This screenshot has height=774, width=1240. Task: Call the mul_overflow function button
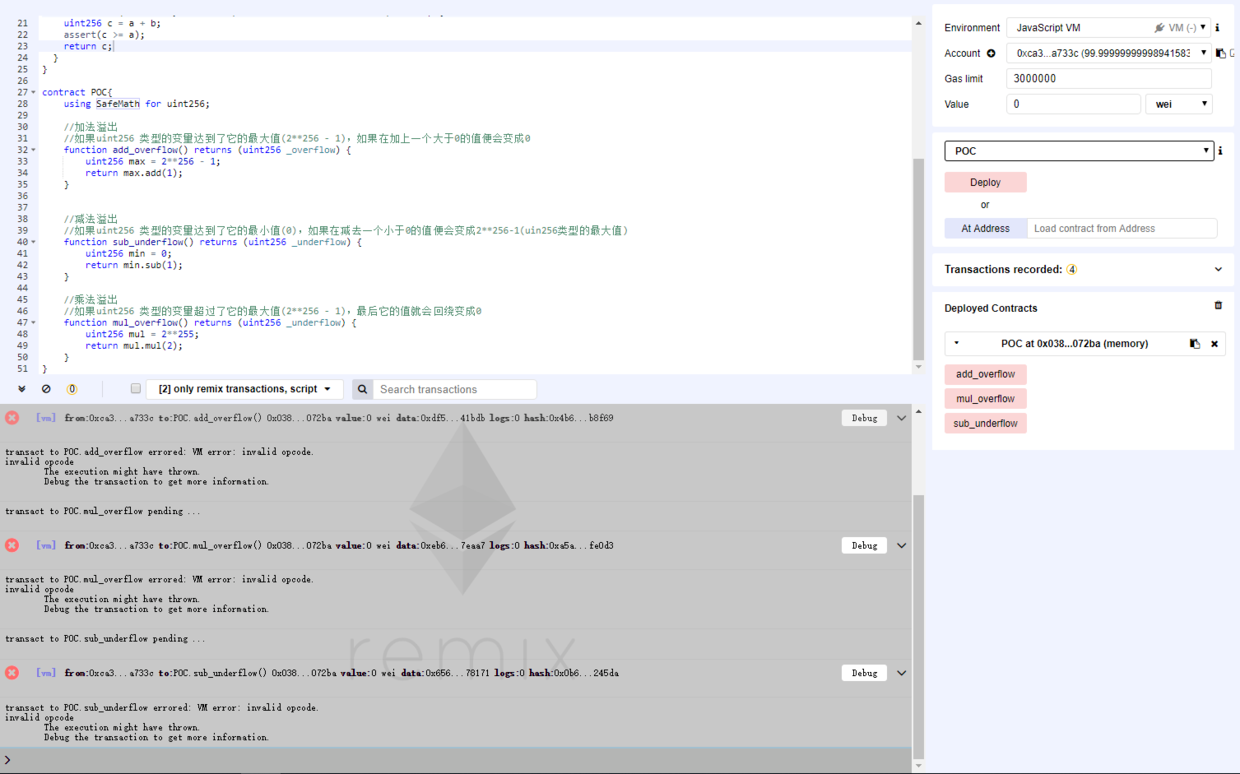coord(985,399)
